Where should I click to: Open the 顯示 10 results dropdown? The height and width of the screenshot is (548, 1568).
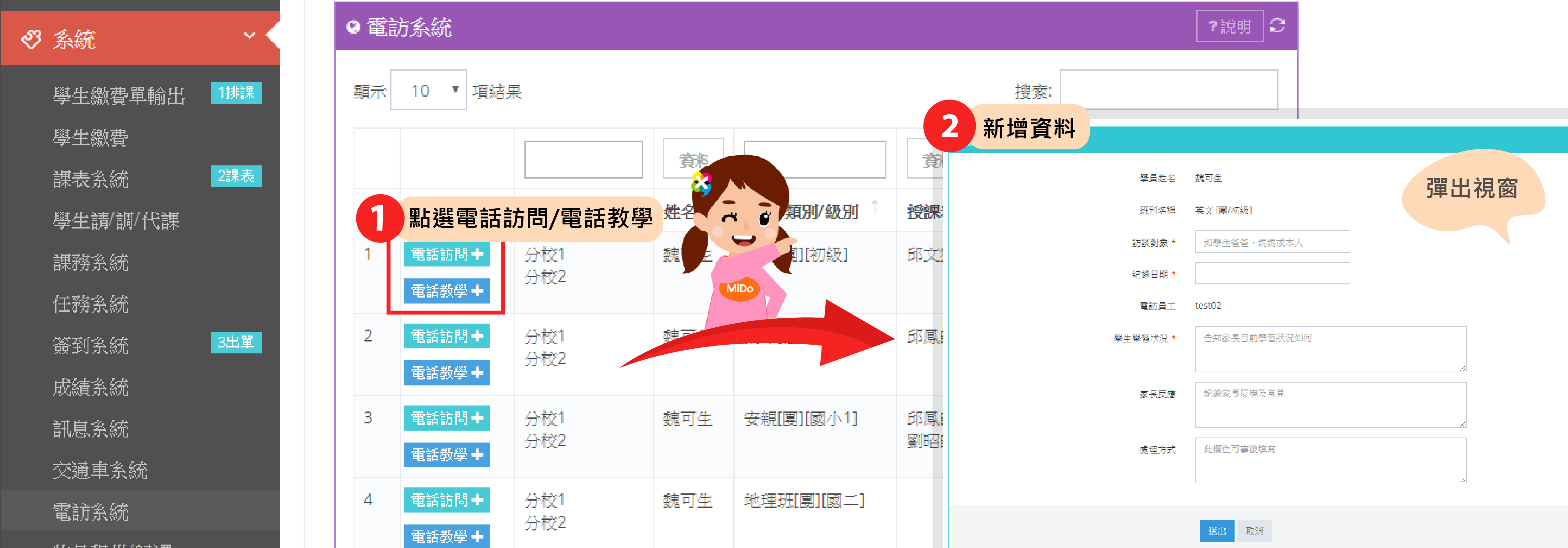(x=428, y=90)
